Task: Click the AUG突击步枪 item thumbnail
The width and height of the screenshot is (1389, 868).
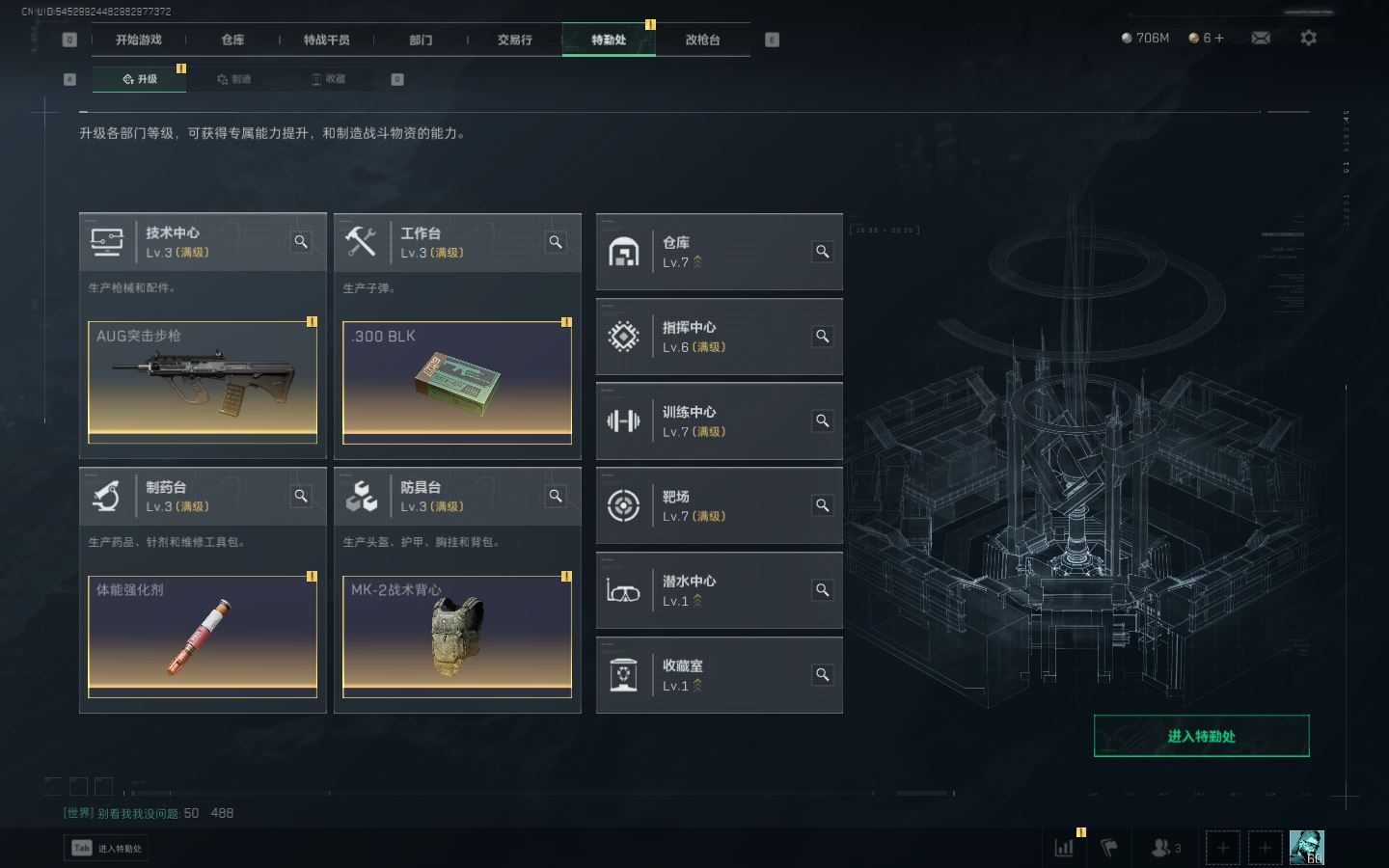Action: (203, 382)
